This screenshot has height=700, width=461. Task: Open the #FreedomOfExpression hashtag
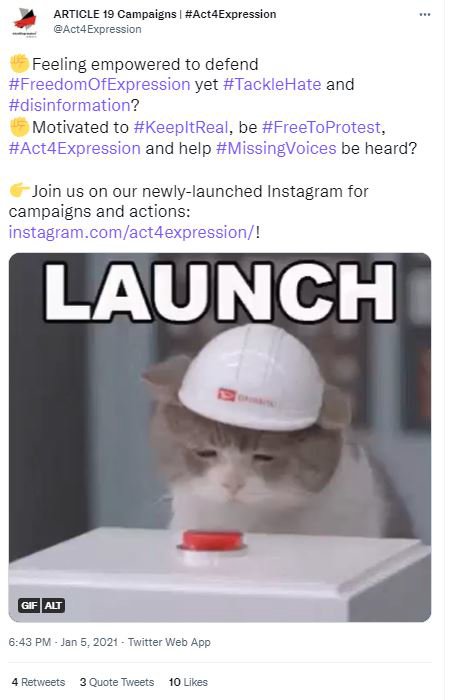click(100, 84)
